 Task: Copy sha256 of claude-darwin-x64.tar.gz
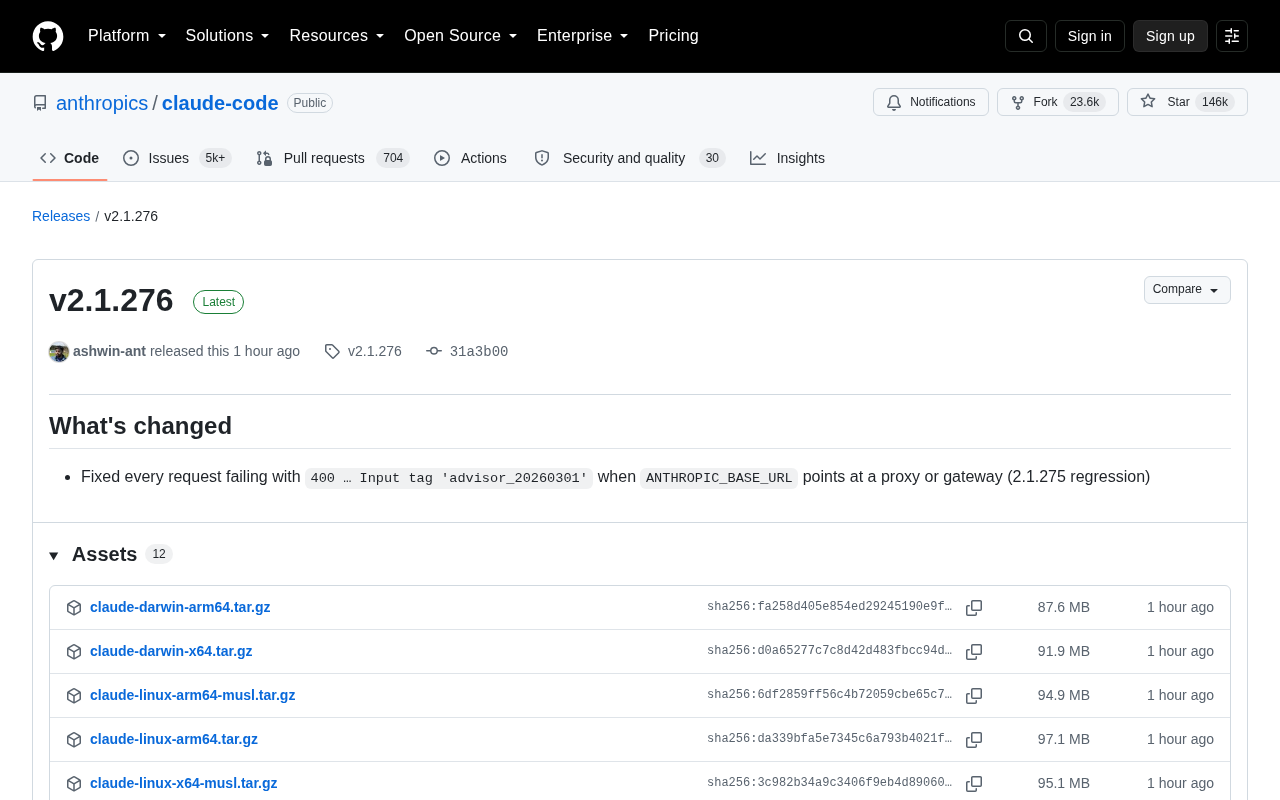pos(974,652)
